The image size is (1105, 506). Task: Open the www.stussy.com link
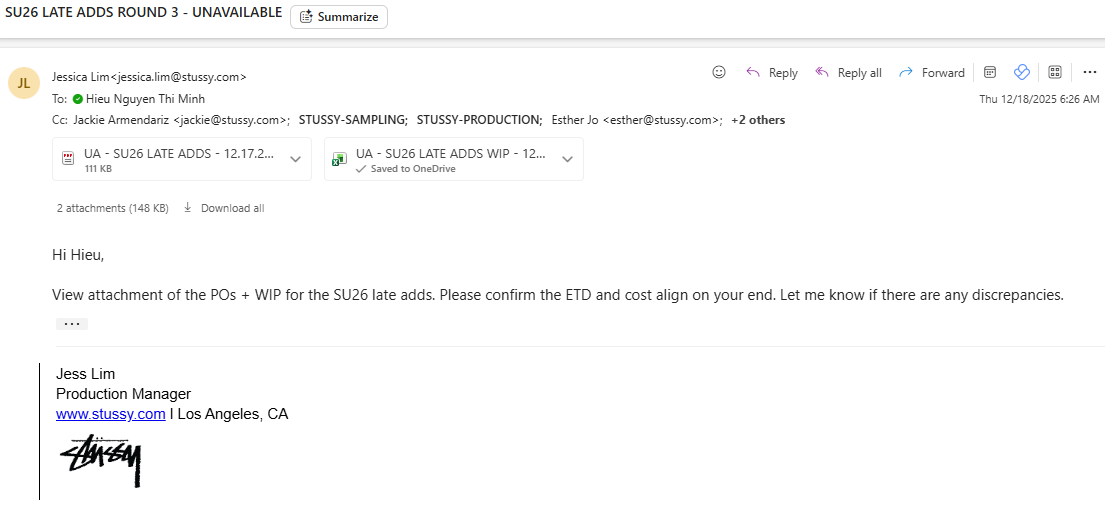coord(110,414)
